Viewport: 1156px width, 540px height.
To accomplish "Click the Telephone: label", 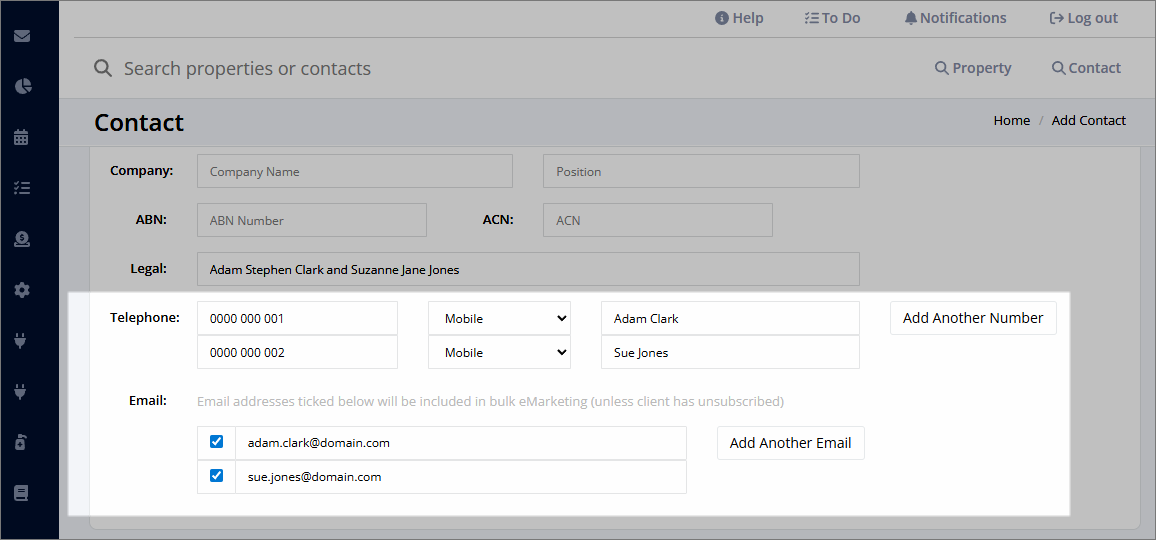I will 145,317.
